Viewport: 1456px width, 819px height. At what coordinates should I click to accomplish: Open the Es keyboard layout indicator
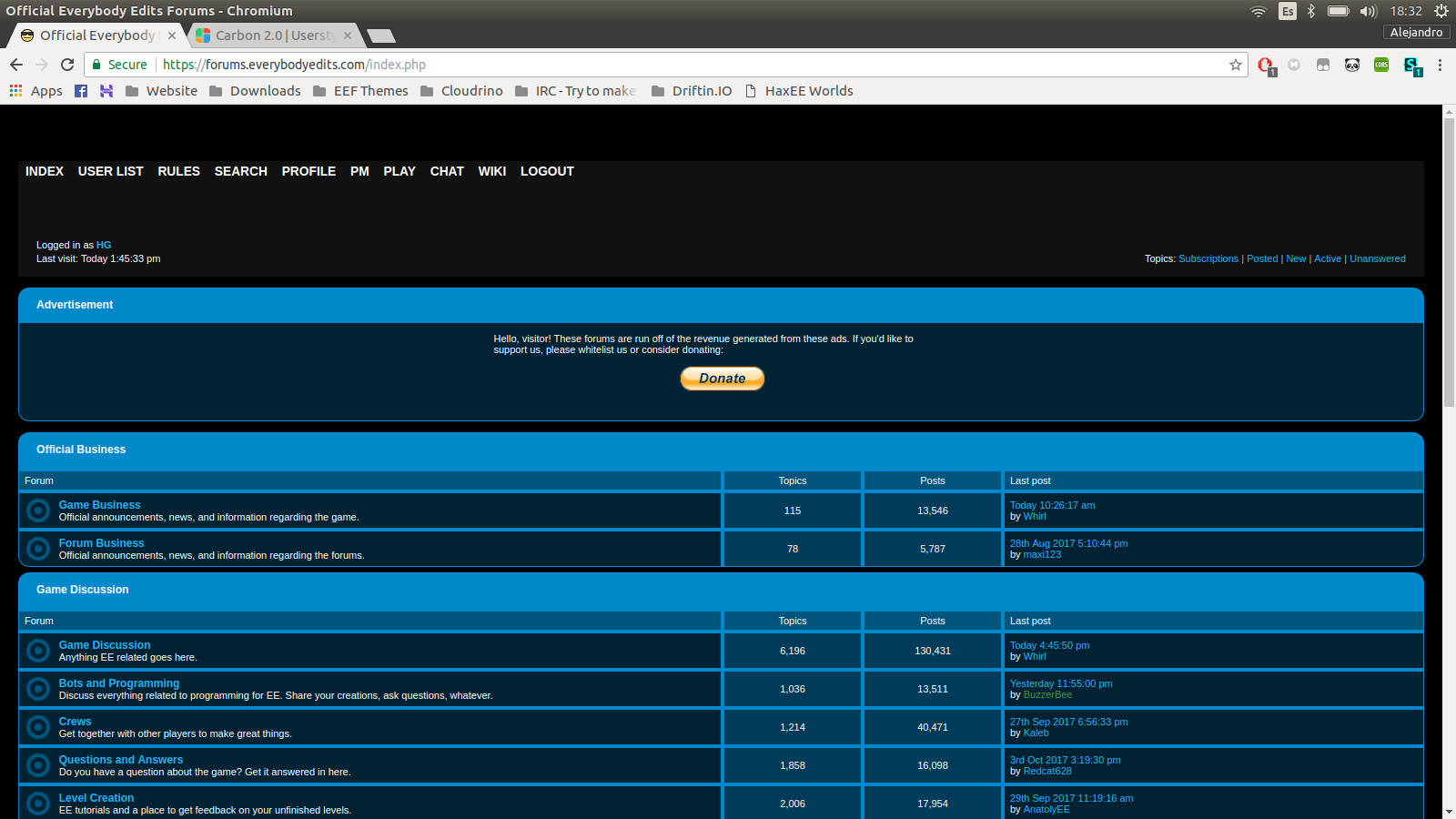click(1288, 11)
